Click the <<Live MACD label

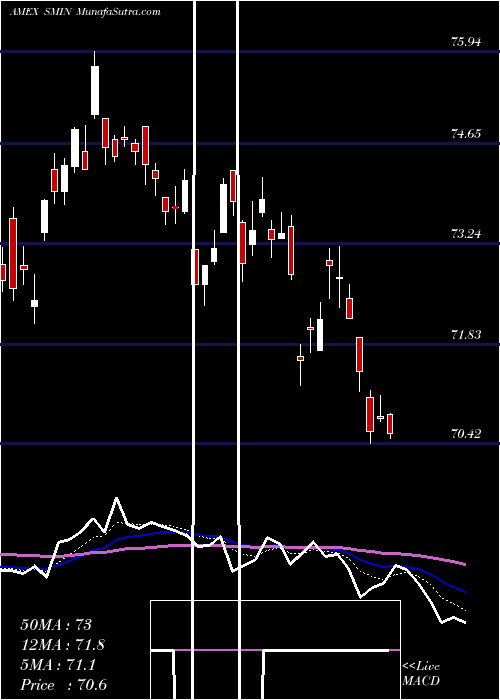421,674
